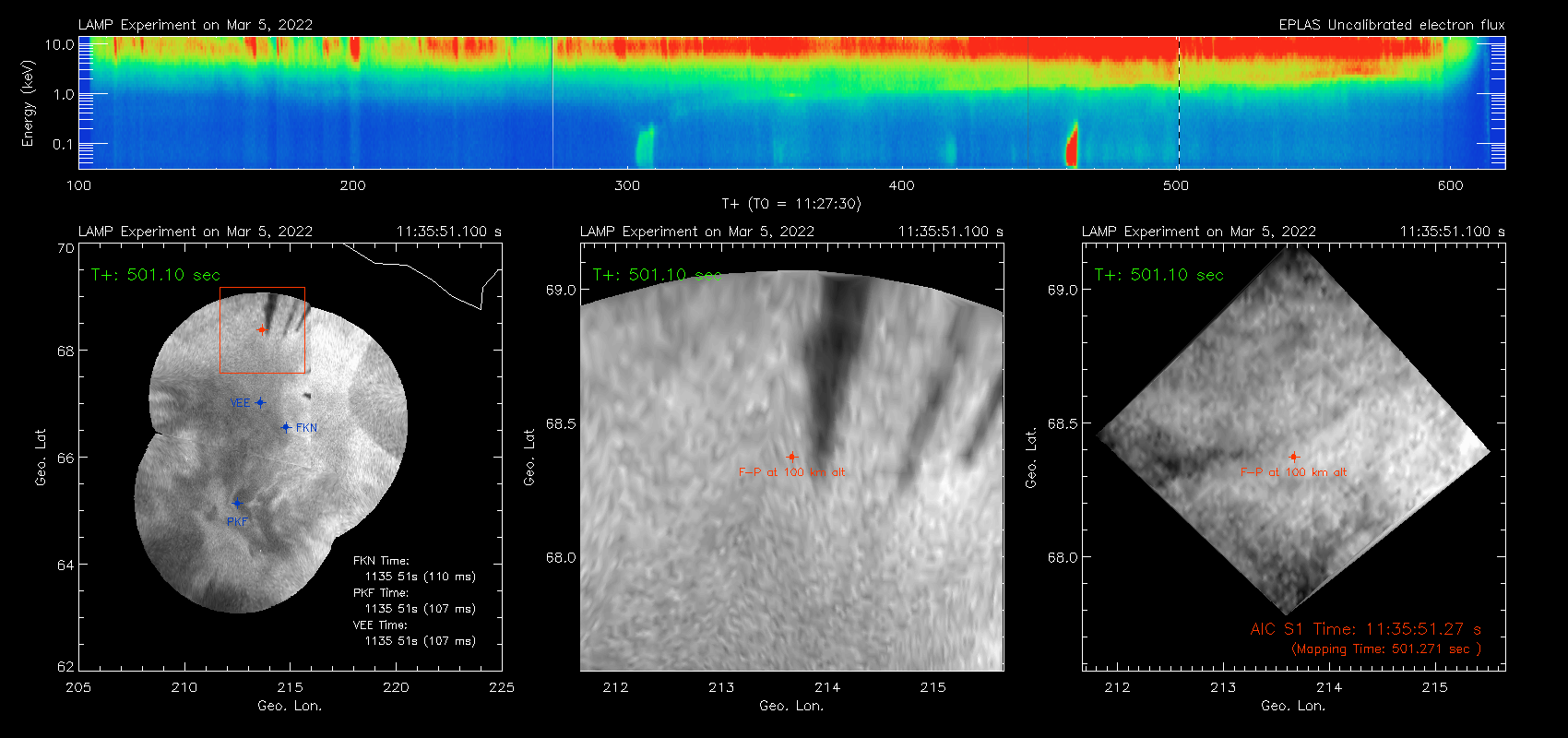Click the 'PKF' station label text
This screenshot has width=1568, height=738.
(x=237, y=522)
